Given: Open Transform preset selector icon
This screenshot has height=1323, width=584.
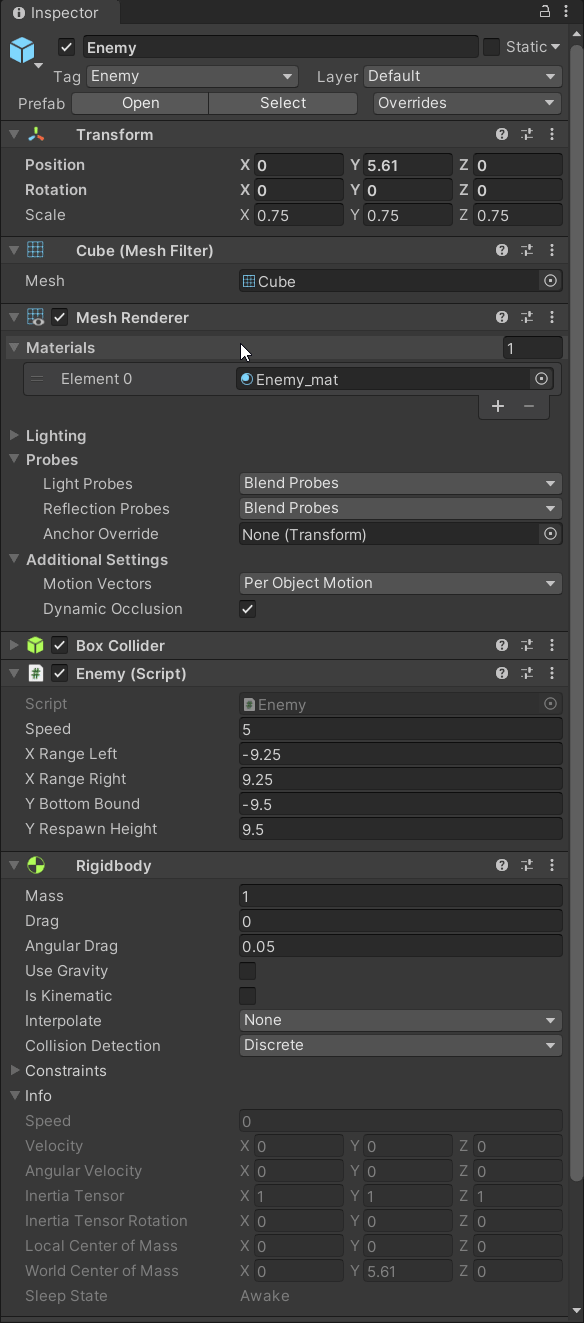Looking at the screenshot, I should click(527, 135).
